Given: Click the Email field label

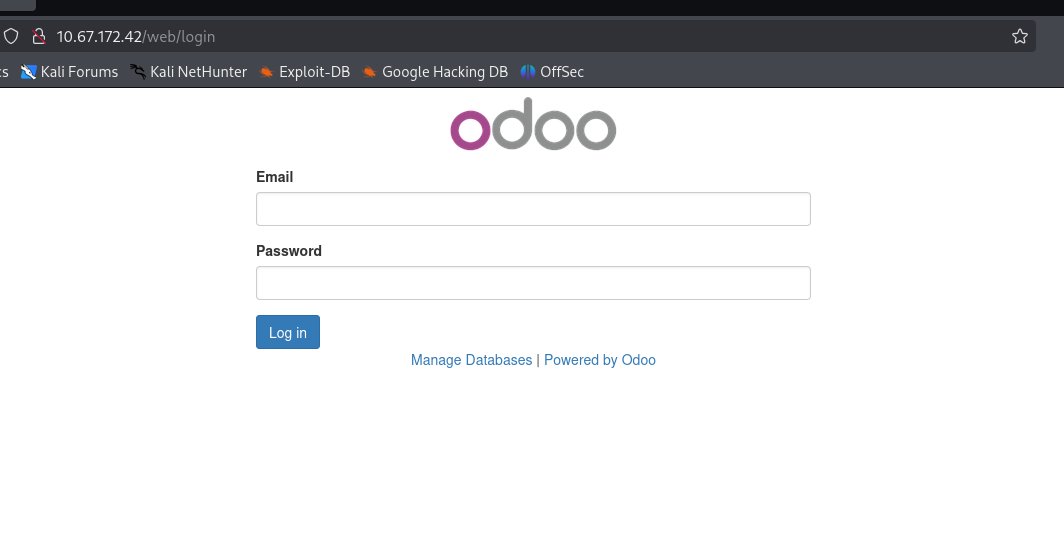Looking at the screenshot, I should point(275,177).
